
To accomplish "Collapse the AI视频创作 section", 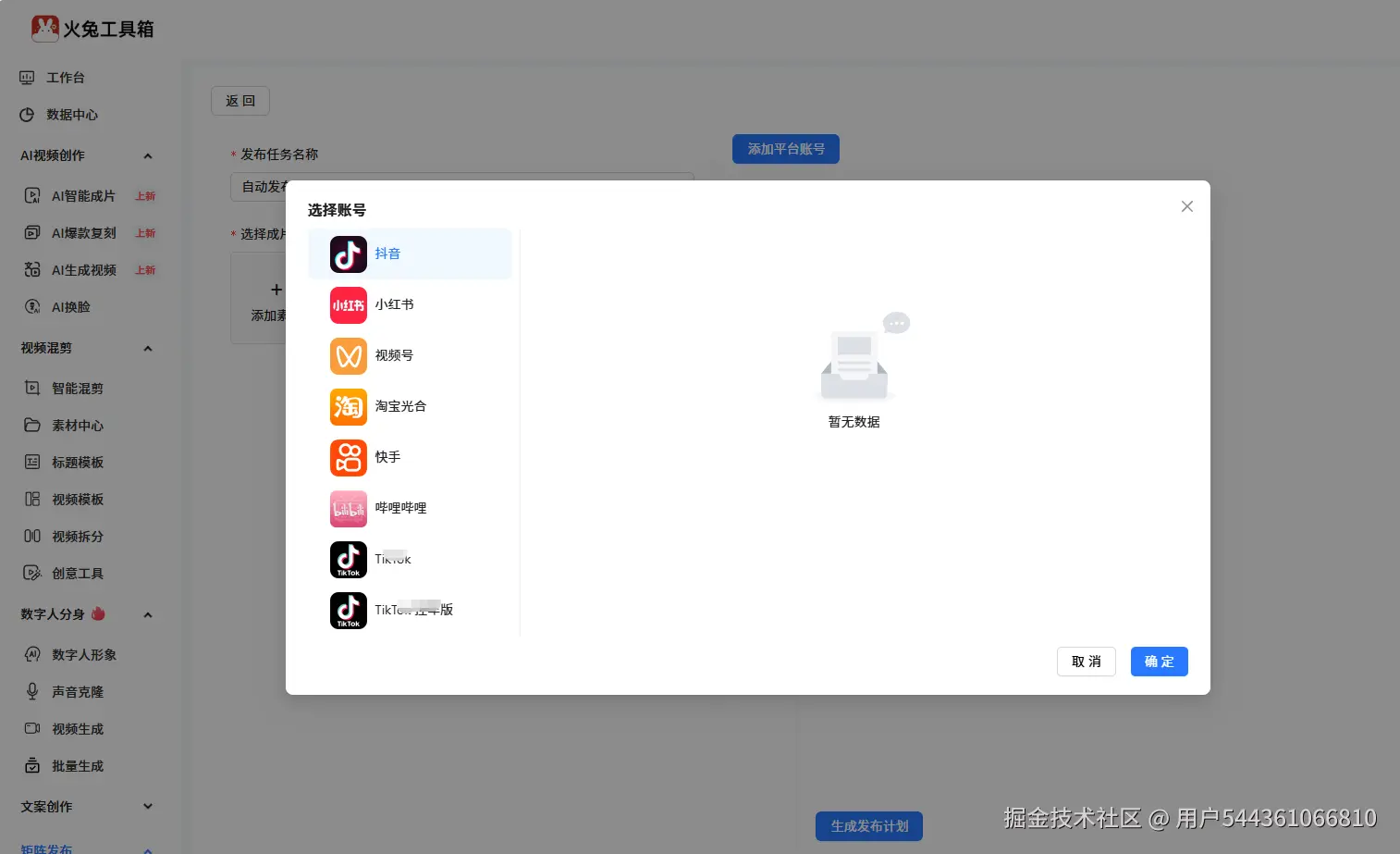I will tap(148, 156).
